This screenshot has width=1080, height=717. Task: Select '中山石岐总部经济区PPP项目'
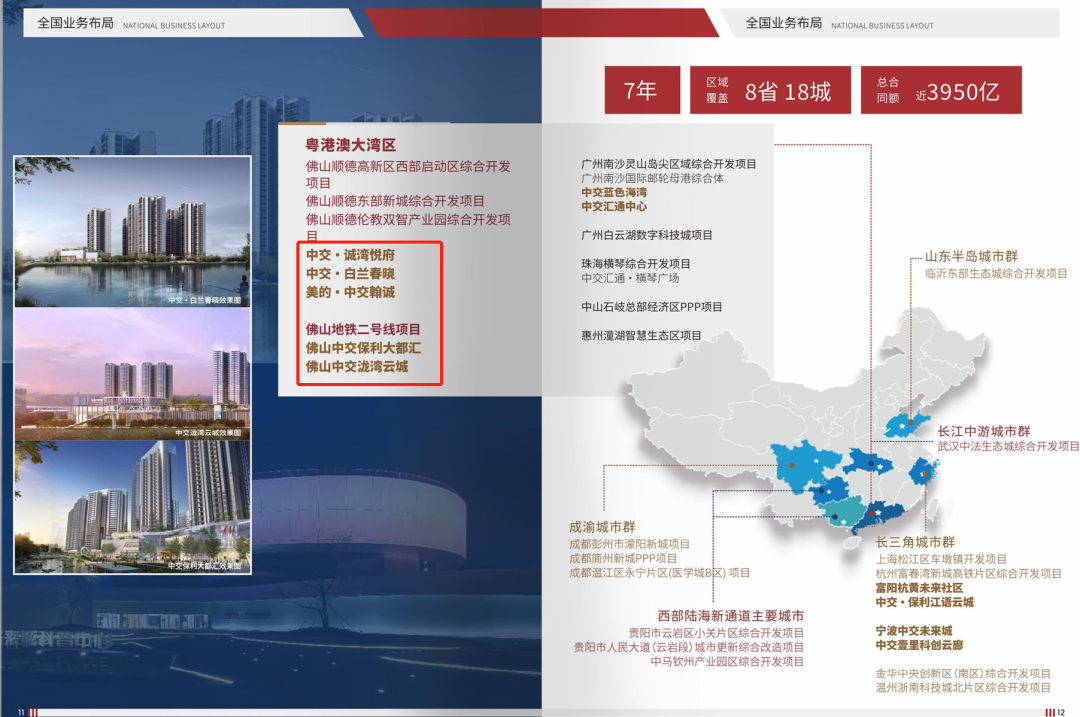[x=652, y=307]
